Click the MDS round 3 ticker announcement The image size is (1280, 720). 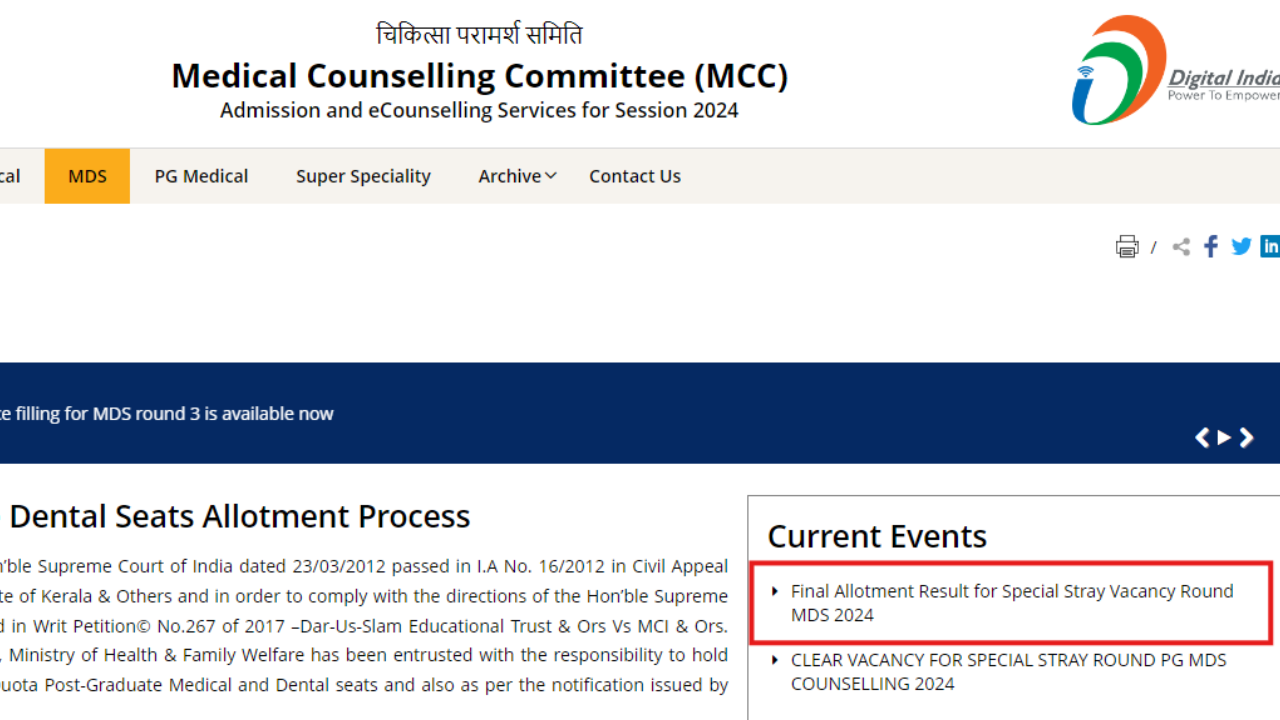(166, 413)
